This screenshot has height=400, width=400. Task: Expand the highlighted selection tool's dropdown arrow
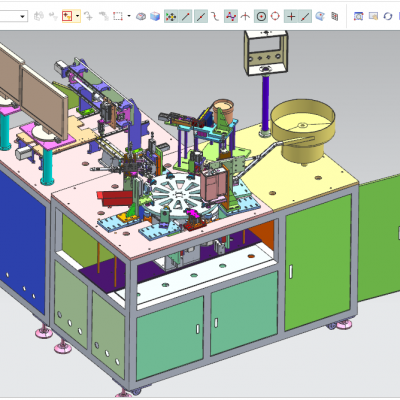[77, 16]
